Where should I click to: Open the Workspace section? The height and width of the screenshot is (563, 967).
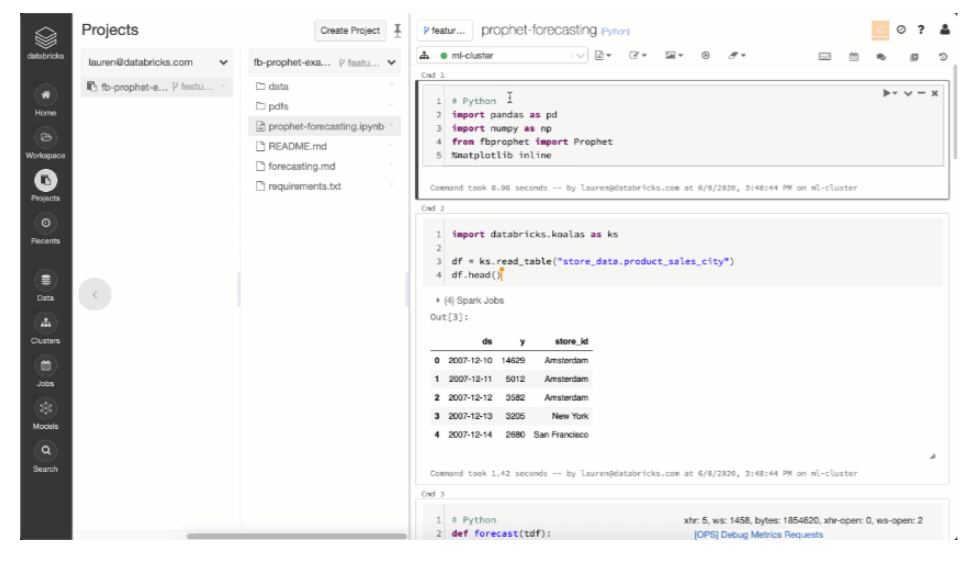(x=45, y=142)
